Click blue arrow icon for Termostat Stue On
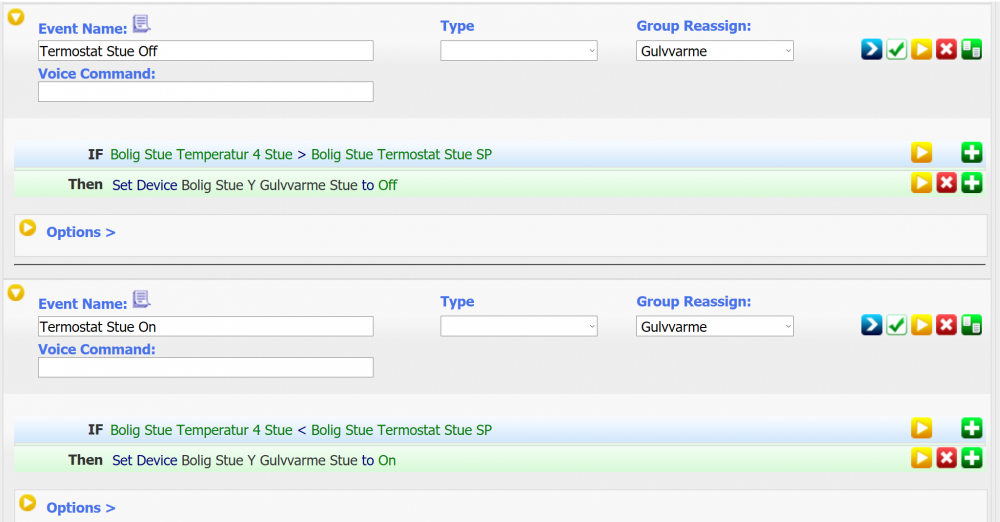This screenshot has height=522, width=1000. [872, 325]
